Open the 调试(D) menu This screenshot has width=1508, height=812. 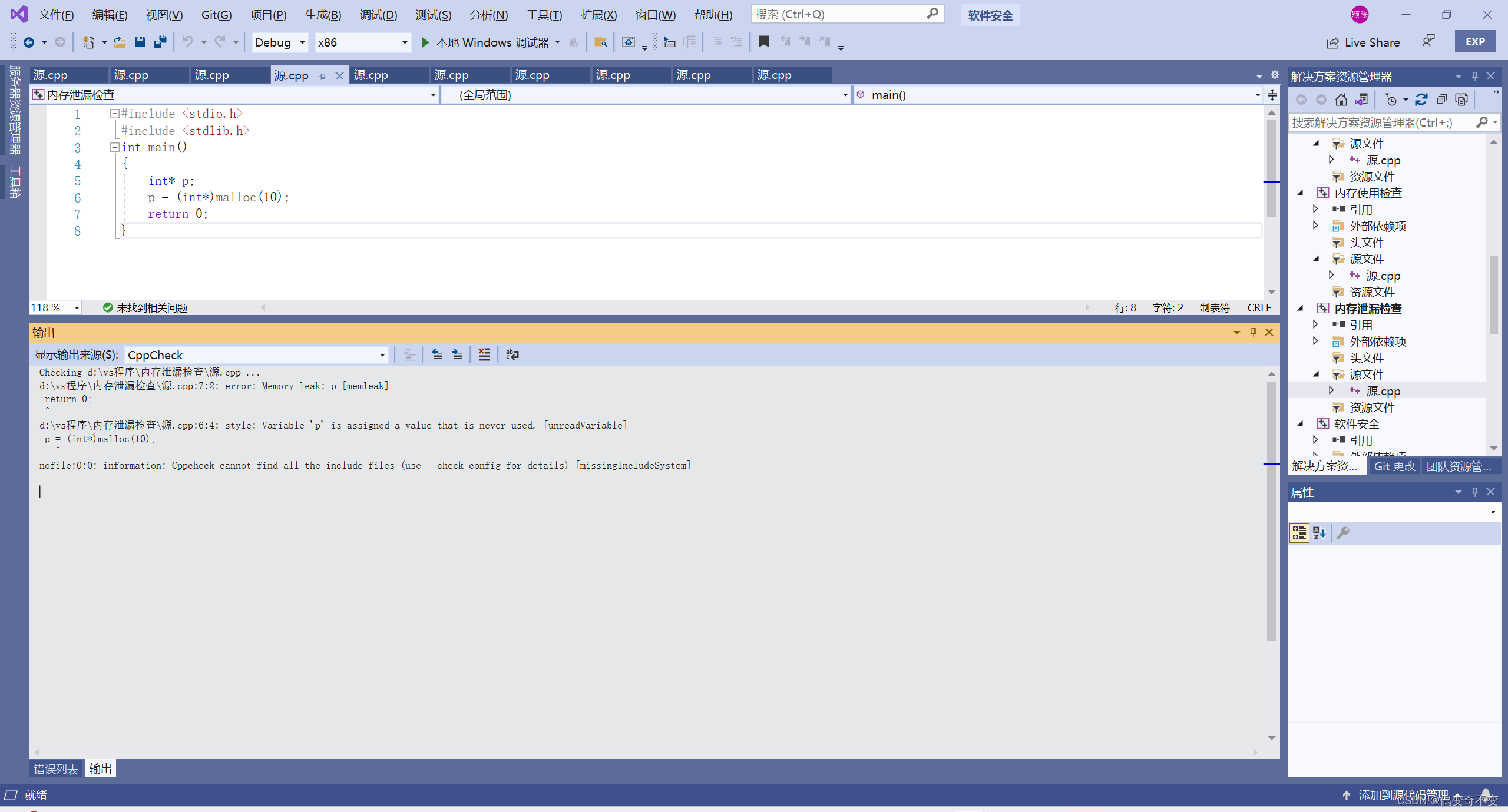[x=378, y=15]
